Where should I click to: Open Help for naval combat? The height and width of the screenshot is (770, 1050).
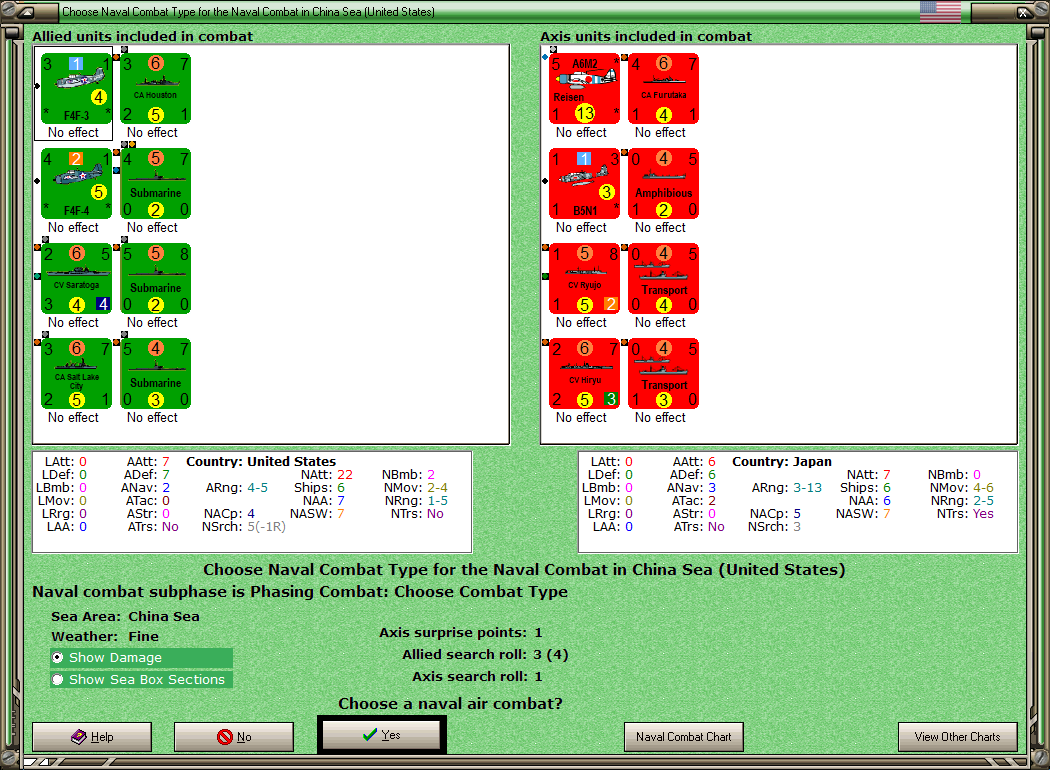tap(92, 737)
